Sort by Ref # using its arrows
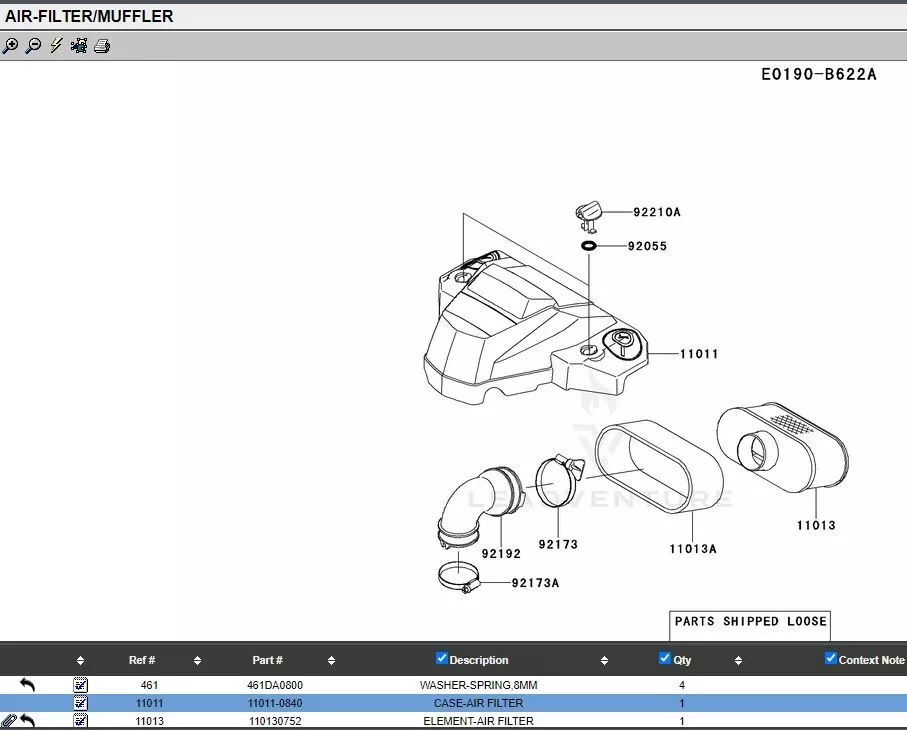This screenshot has height=730, width=907. click(197, 661)
